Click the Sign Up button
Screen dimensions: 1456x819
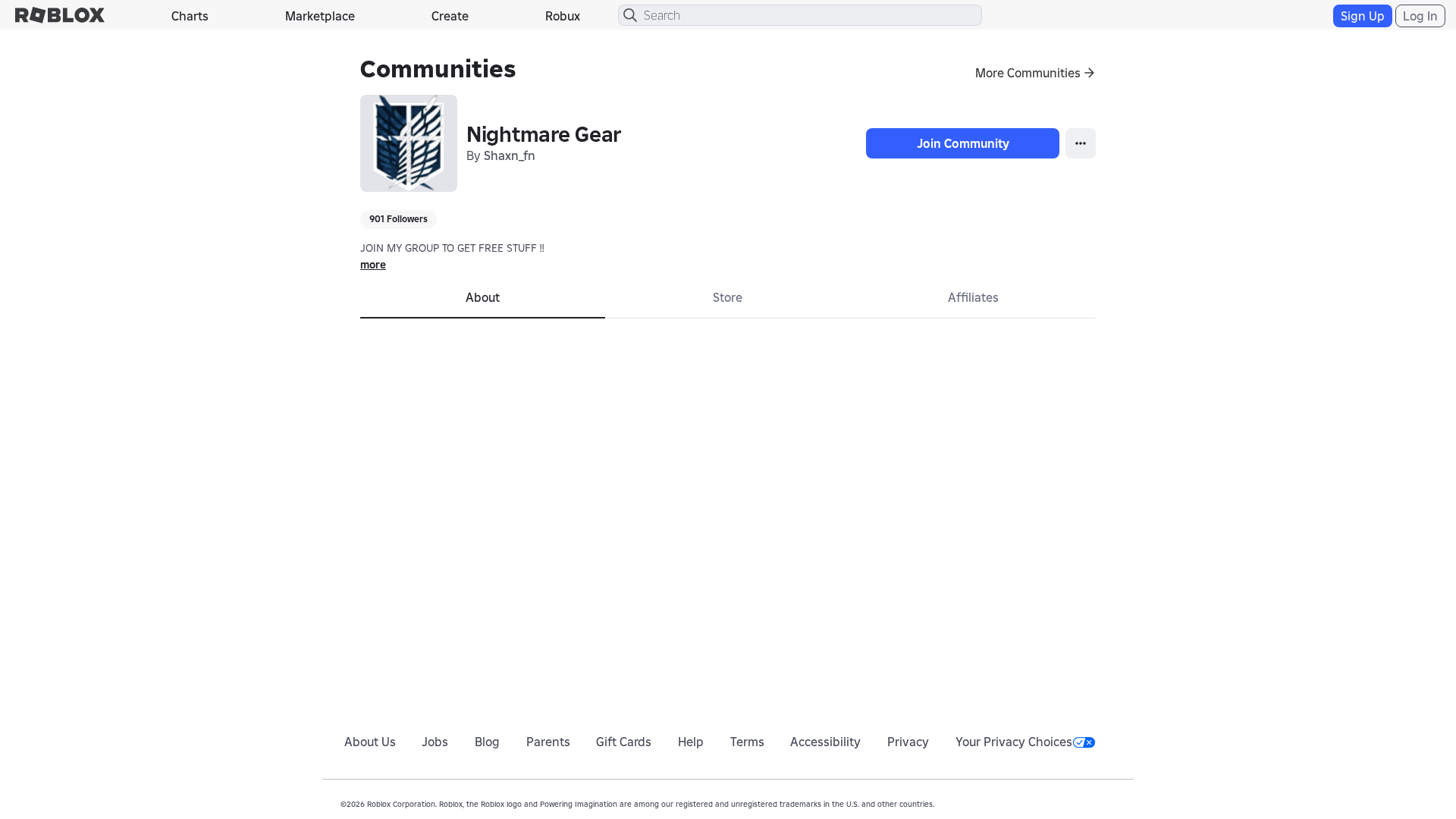[1362, 16]
